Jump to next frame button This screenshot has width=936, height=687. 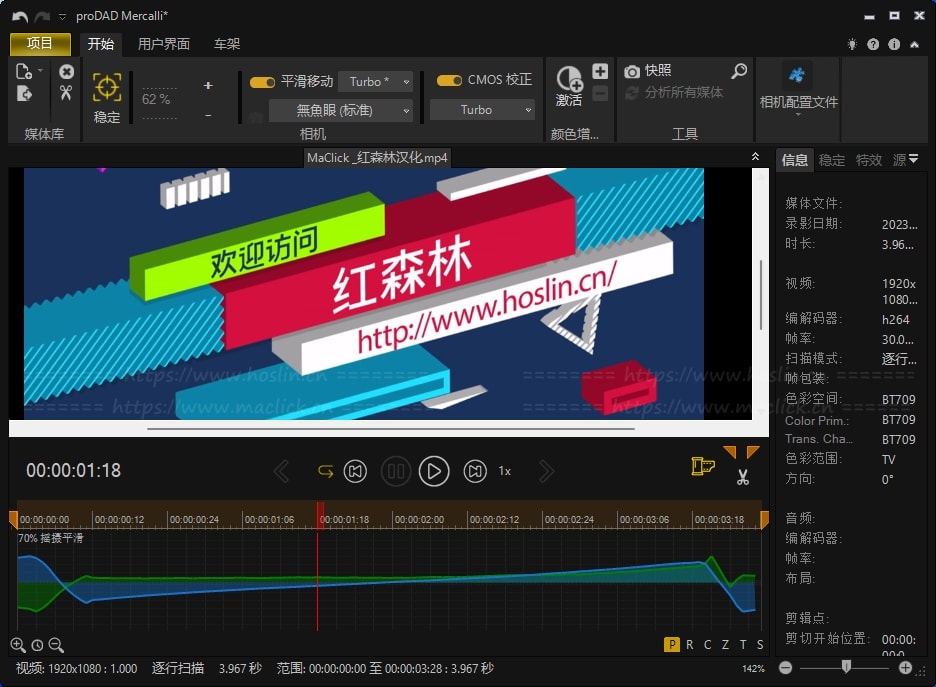click(475, 472)
